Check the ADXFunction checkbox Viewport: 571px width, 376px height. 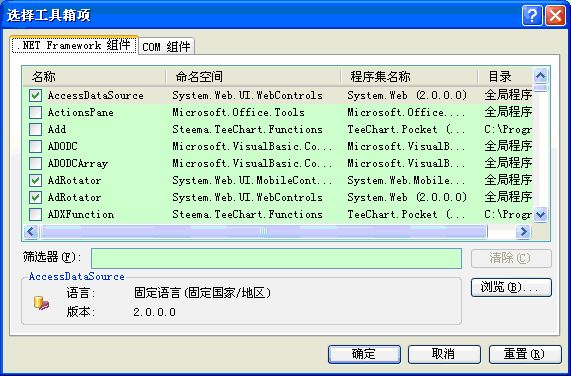(35, 214)
